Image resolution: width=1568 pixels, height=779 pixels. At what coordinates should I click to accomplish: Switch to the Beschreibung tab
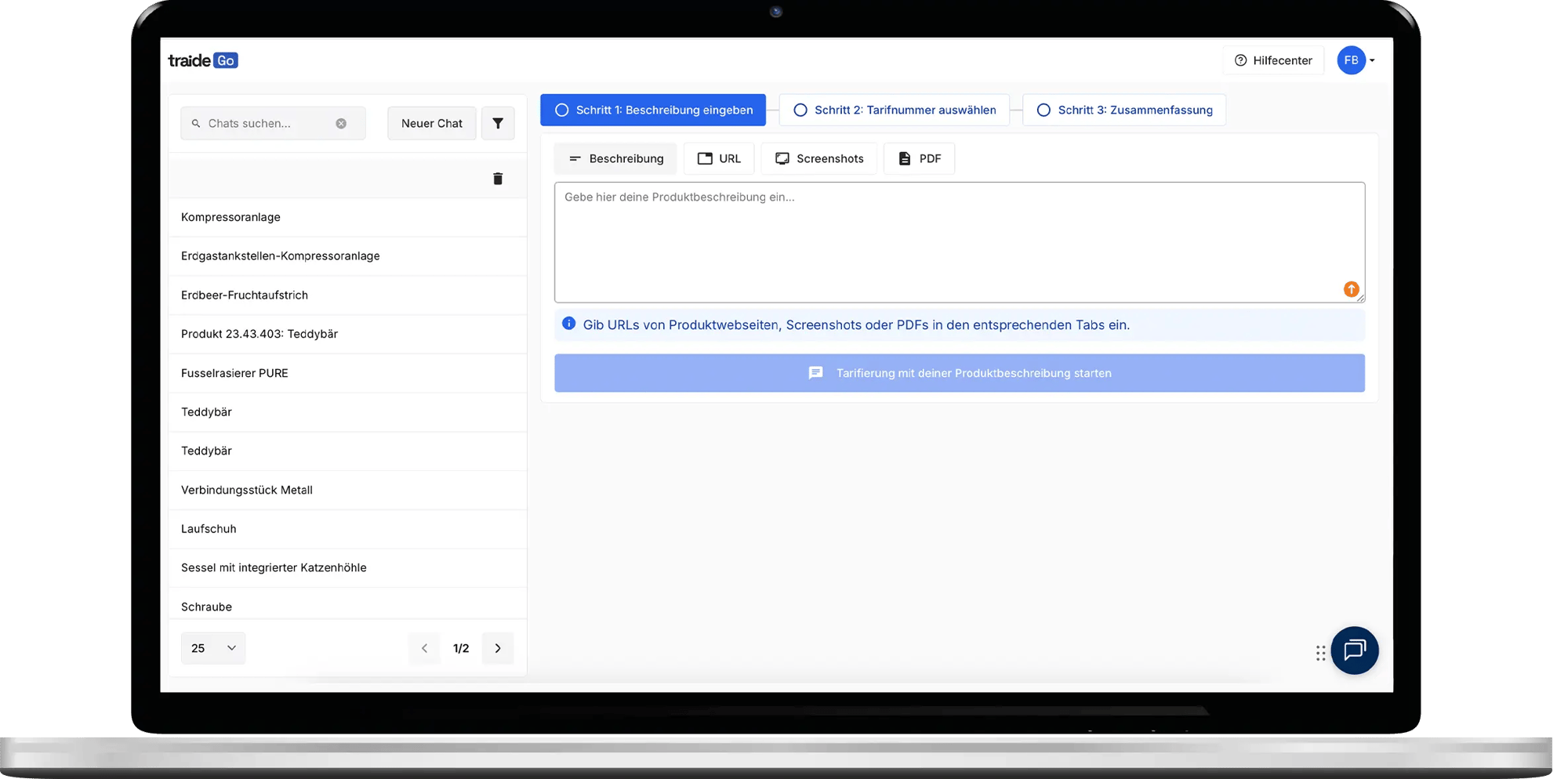tap(615, 158)
